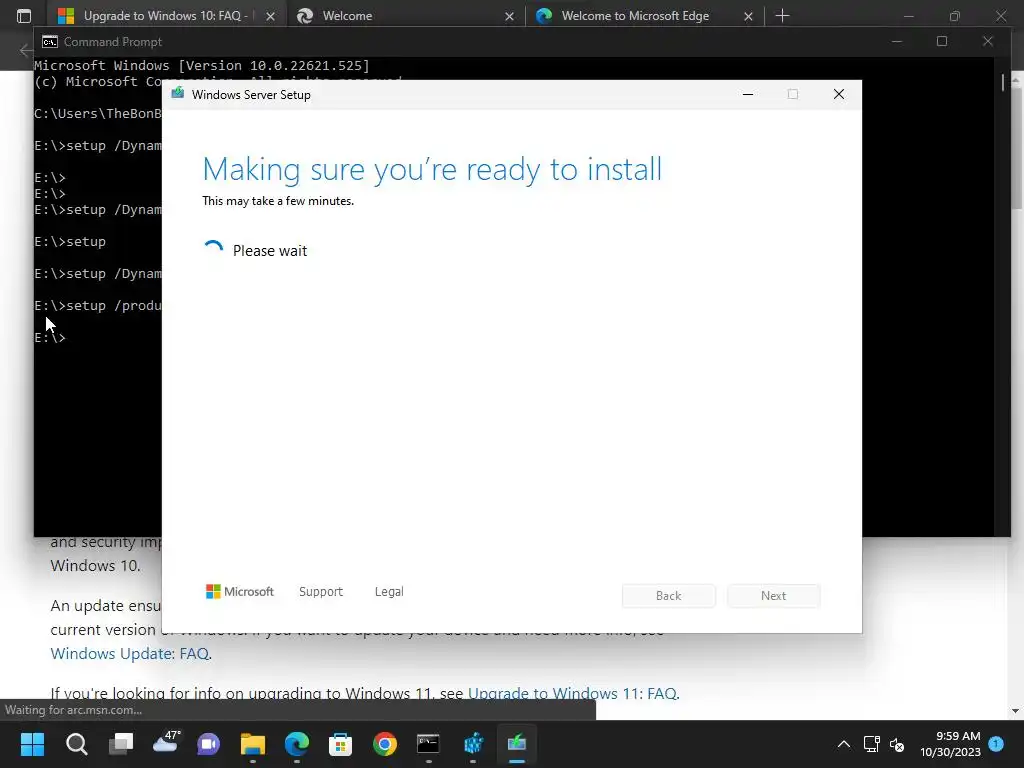
Task: Click the 'E:\>setup /produ' line in Command Prompt
Action: point(98,306)
